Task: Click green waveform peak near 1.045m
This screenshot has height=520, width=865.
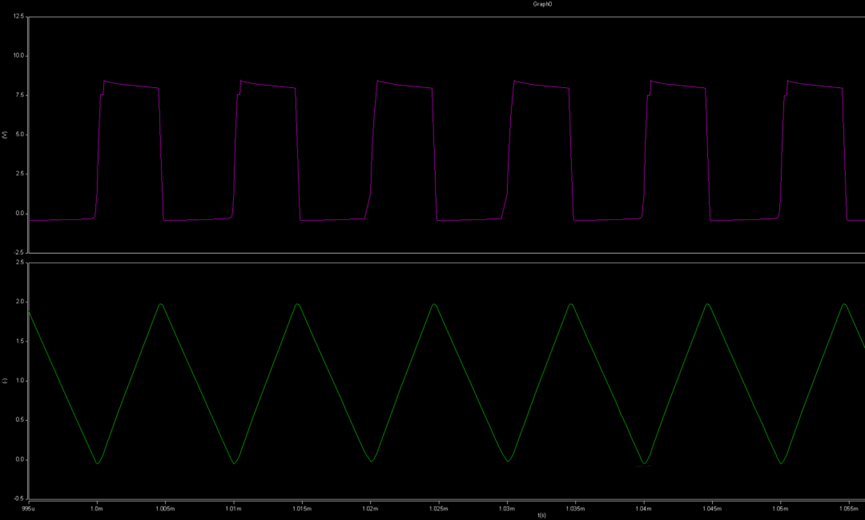Action: coord(708,304)
